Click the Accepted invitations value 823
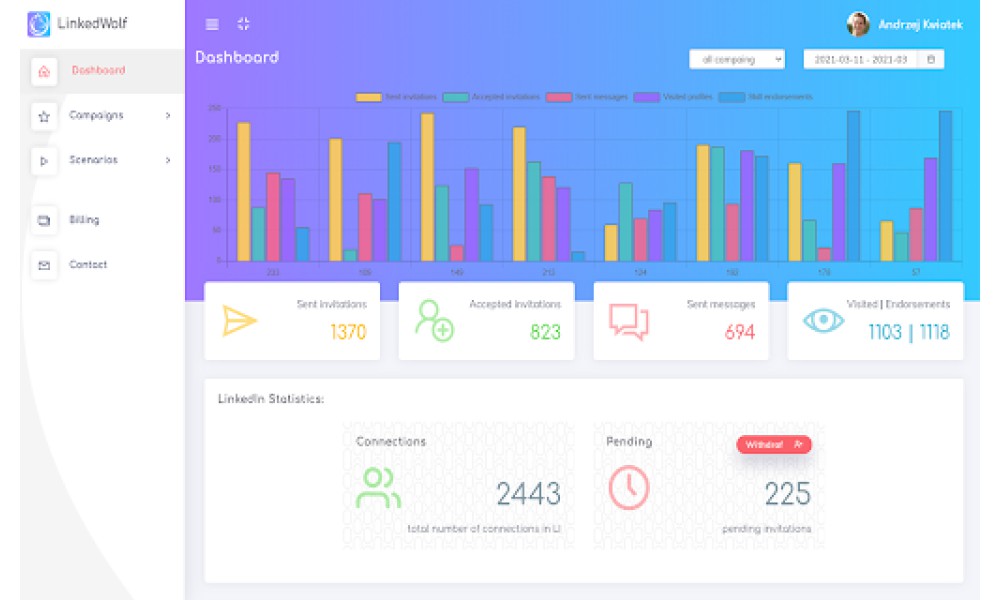Viewport: 1000px width, 600px height. pos(545,332)
